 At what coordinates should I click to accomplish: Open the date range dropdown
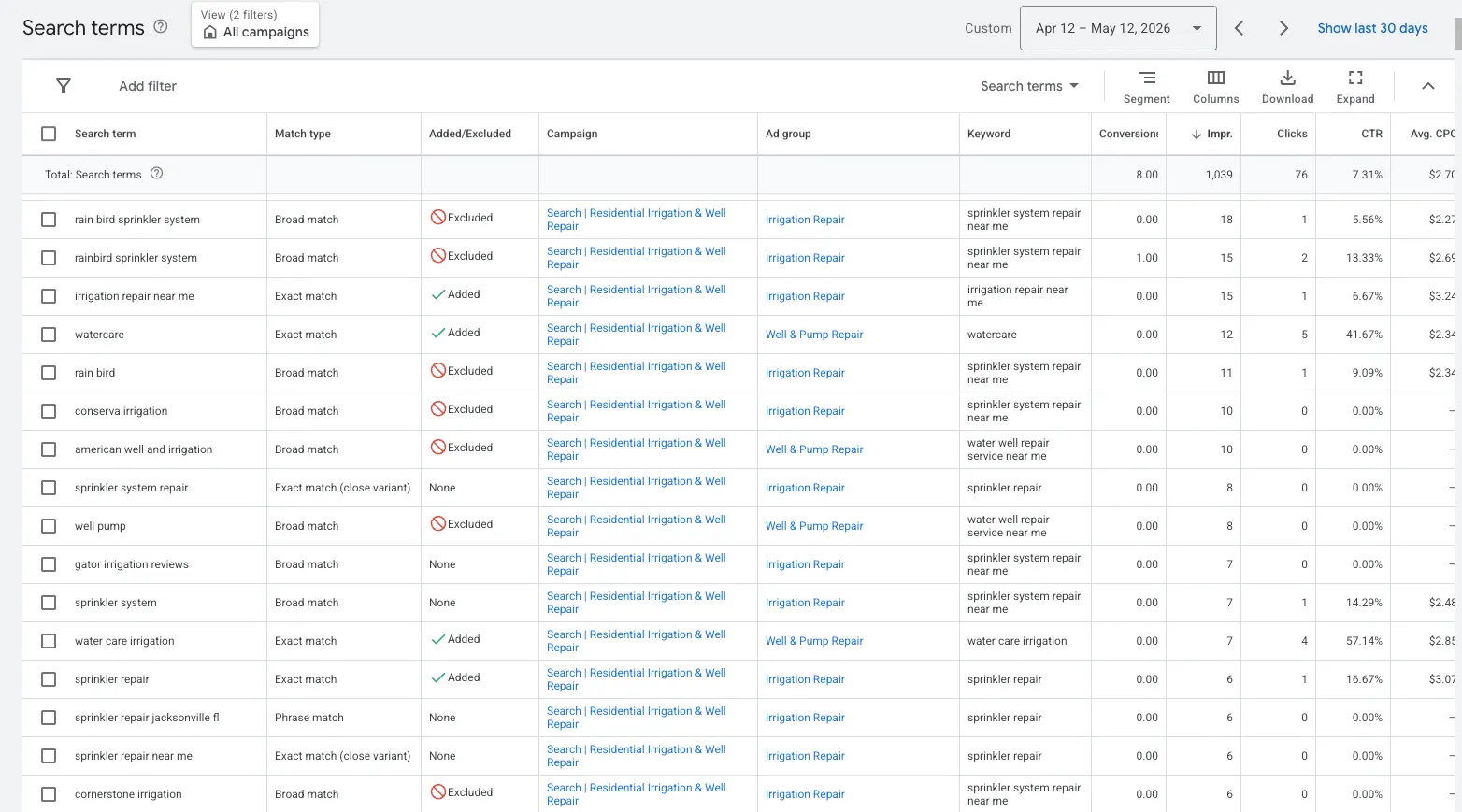[x=1118, y=28]
